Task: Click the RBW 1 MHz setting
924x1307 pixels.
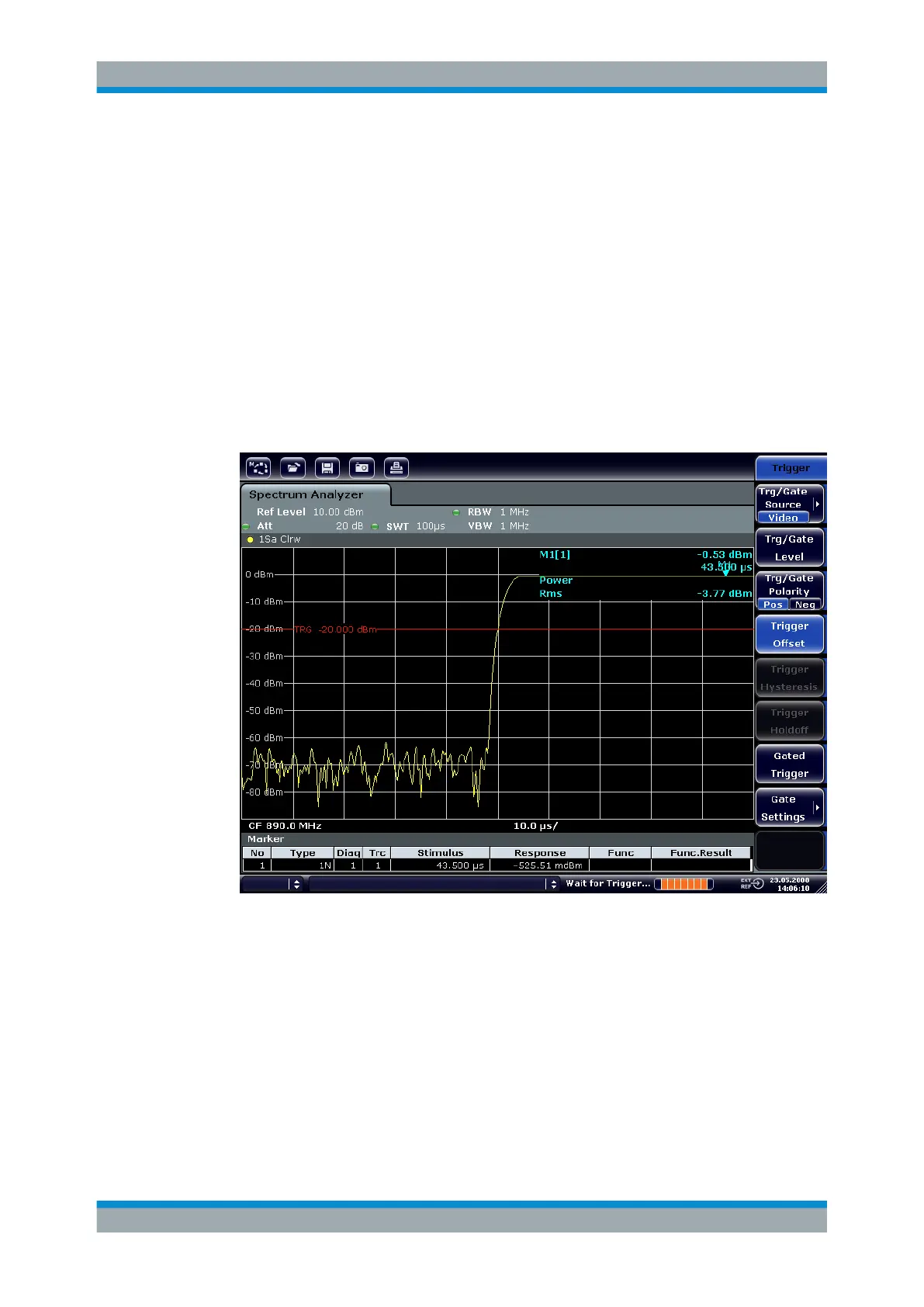Action: (498, 512)
